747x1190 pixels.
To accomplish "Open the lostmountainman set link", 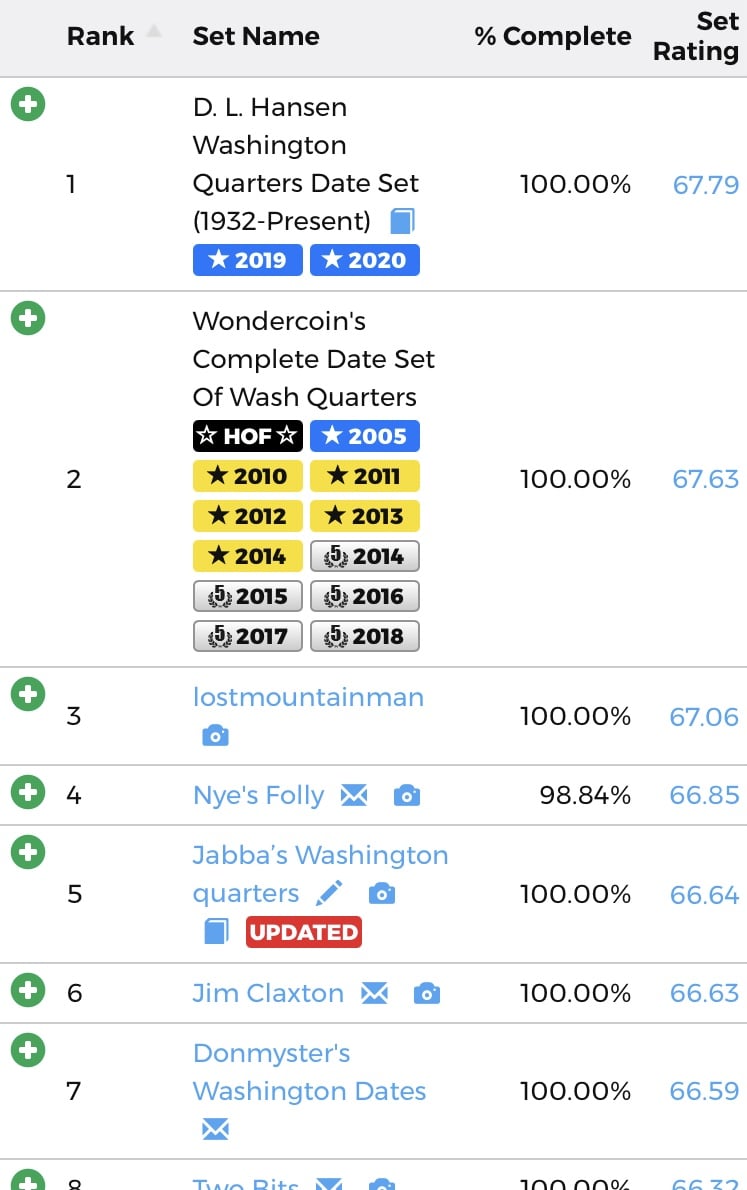I will tap(308, 697).
